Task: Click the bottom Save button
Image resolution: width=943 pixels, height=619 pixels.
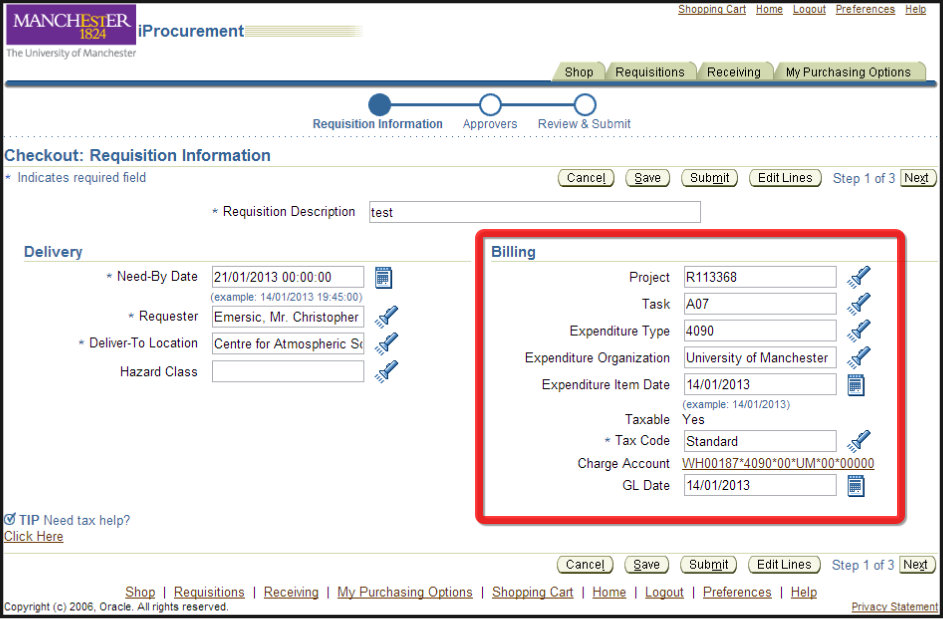Action: pyautogui.click(x=647, y=565)
